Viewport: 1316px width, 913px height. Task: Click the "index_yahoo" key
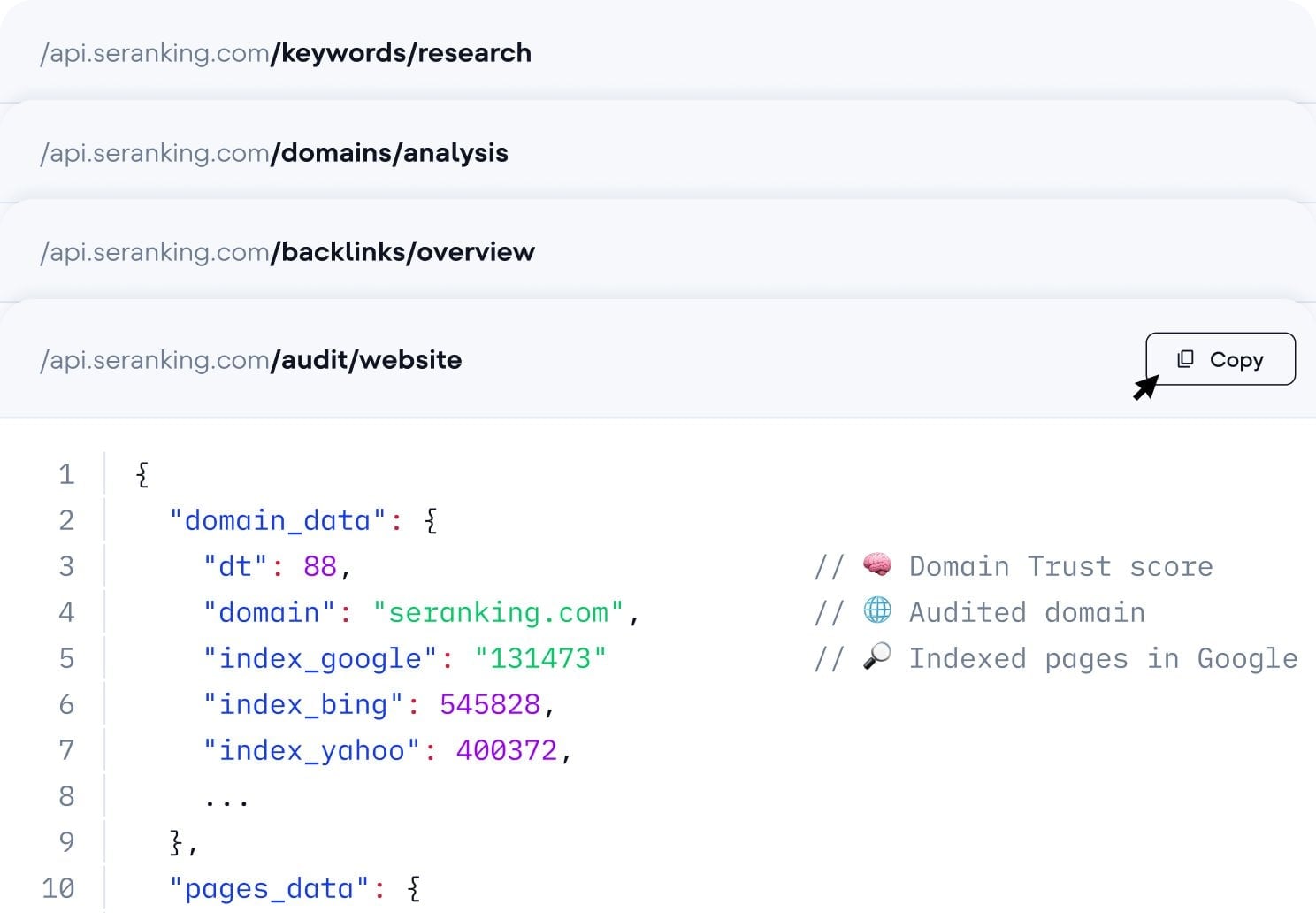(x=311, y=751)
